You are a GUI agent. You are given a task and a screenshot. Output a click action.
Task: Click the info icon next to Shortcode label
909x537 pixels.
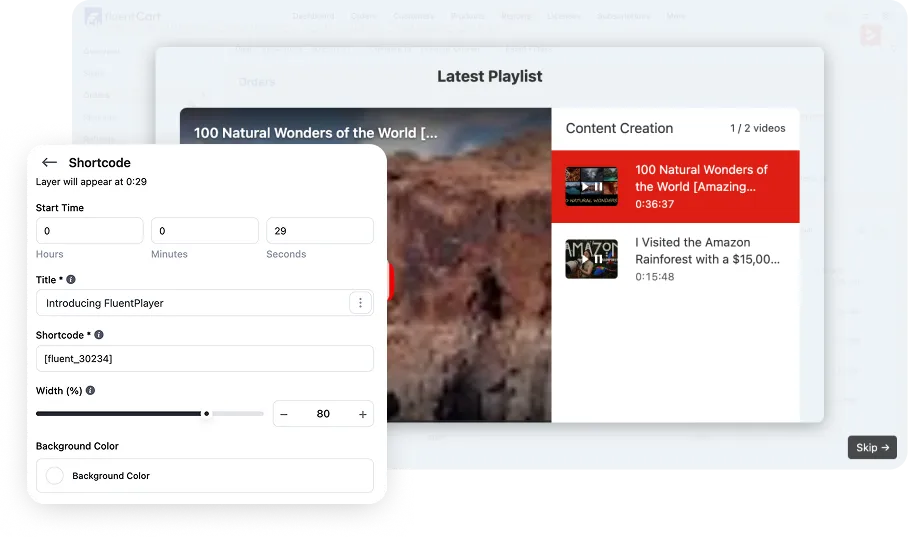[98, 335]
